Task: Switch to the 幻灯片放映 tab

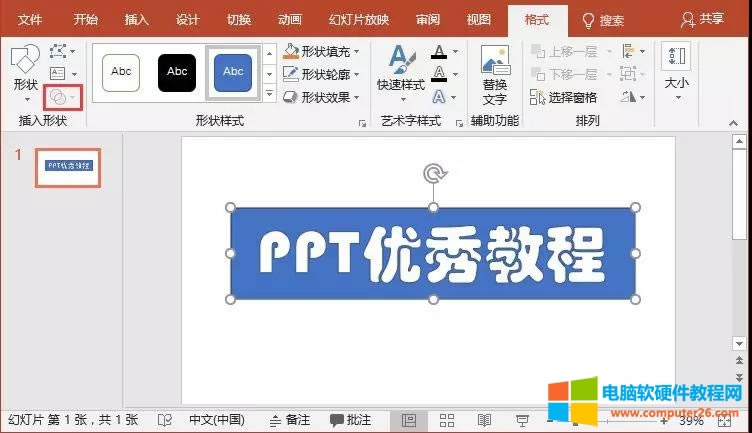Action: pyautogui.click(x=359, y=20)
